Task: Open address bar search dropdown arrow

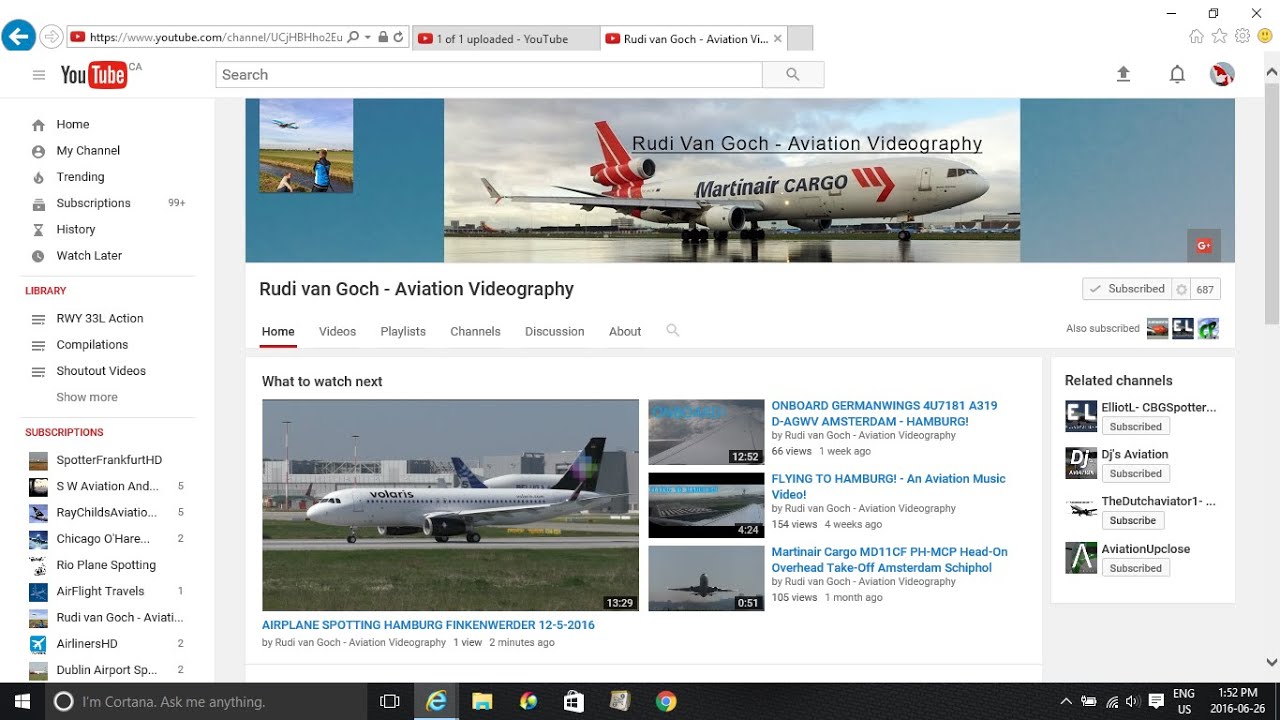Action: pos(368,38)
